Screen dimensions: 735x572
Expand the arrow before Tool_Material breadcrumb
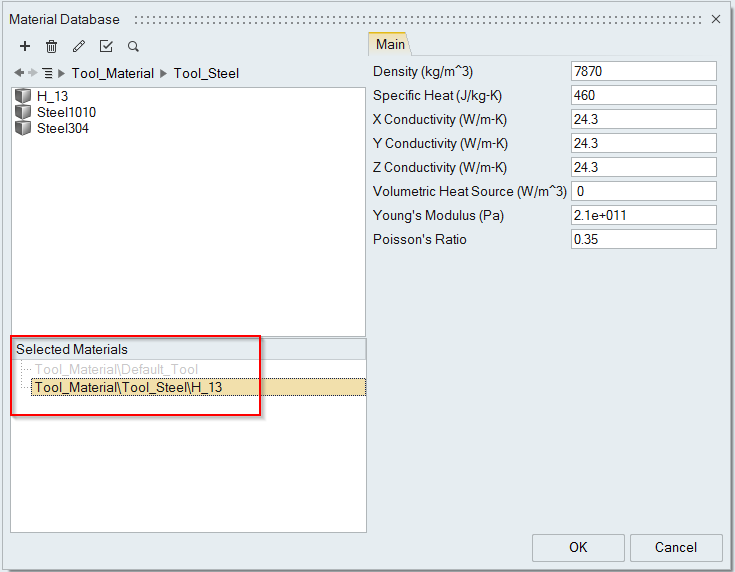click(x=62, y=73)
